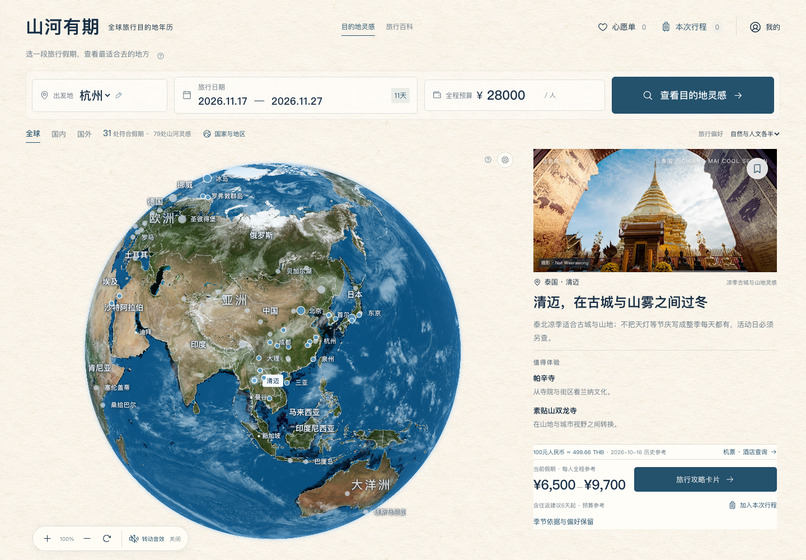Click the 清迈，在古城与山雾之间过冬 headline
The width and height of the screenshot is (806, 560).
point(620,302)
